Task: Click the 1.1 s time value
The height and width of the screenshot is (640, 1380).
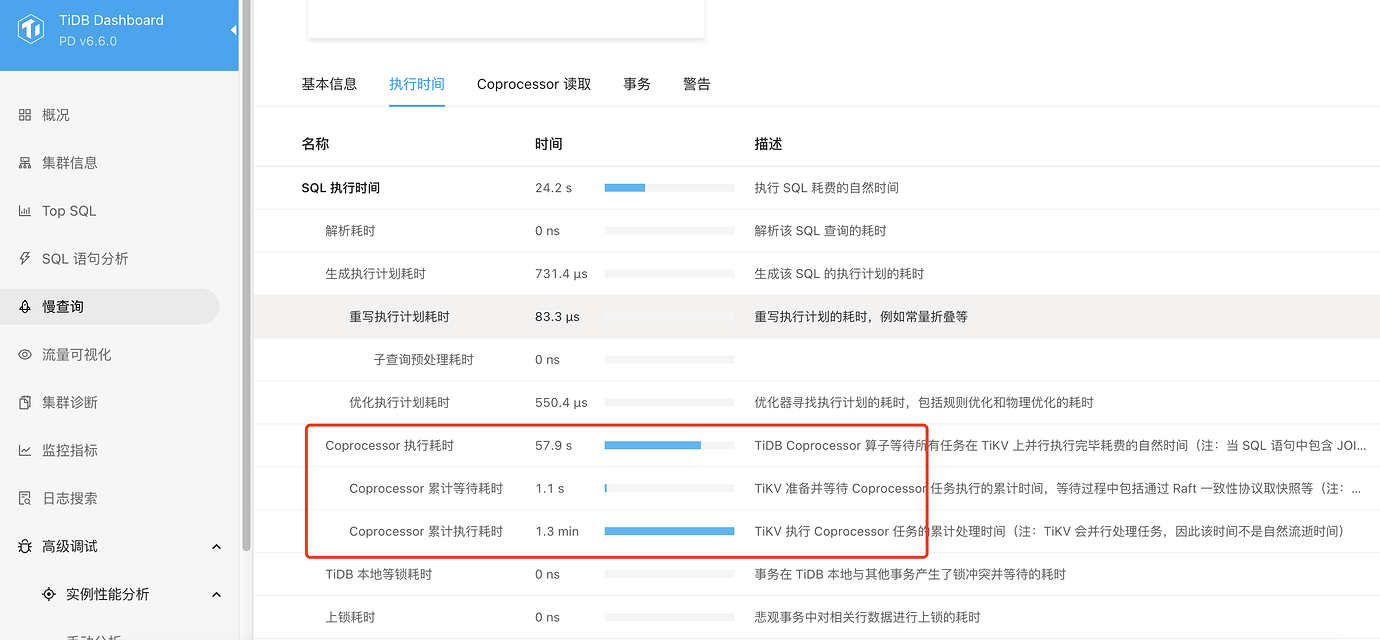Action: pyautogui.click(x=549, y=489)
